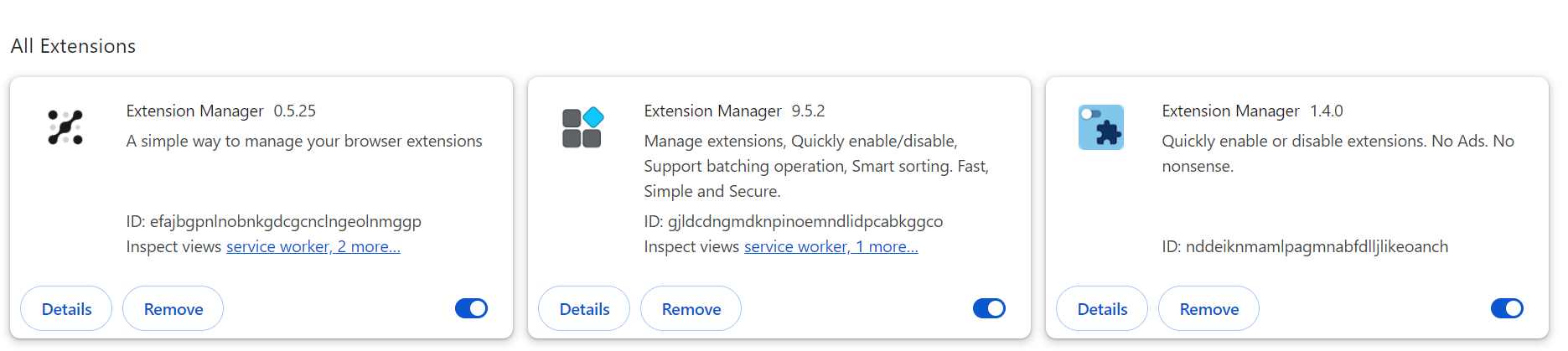Click the black dotted Extension Manager 0.5.25 icon
Image resolution: width=1568 pixels, height=351 pixels.
(65, 127)
